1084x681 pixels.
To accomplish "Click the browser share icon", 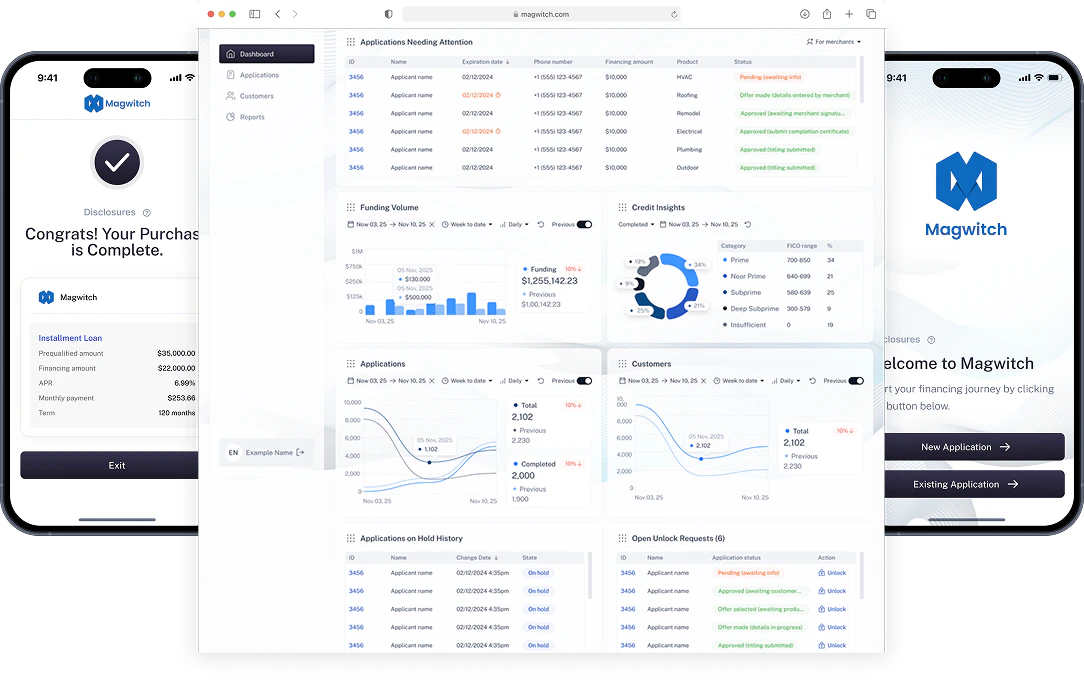I will [827, 14].
